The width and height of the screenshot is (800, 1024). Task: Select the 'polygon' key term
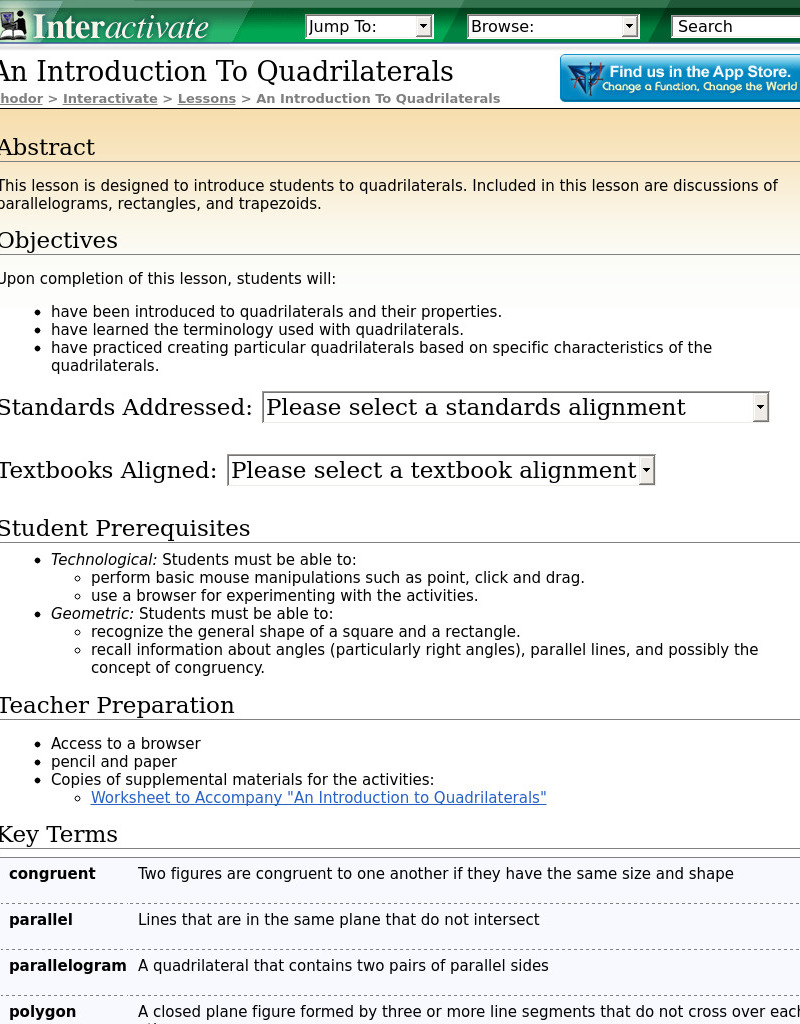click(x=42, y=1012)
